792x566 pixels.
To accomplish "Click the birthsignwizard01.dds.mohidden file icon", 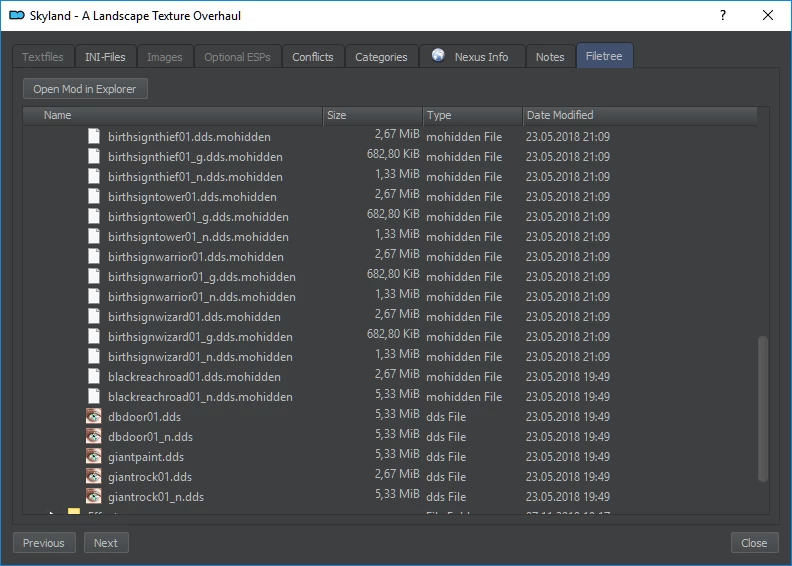I will pos(94,317).
